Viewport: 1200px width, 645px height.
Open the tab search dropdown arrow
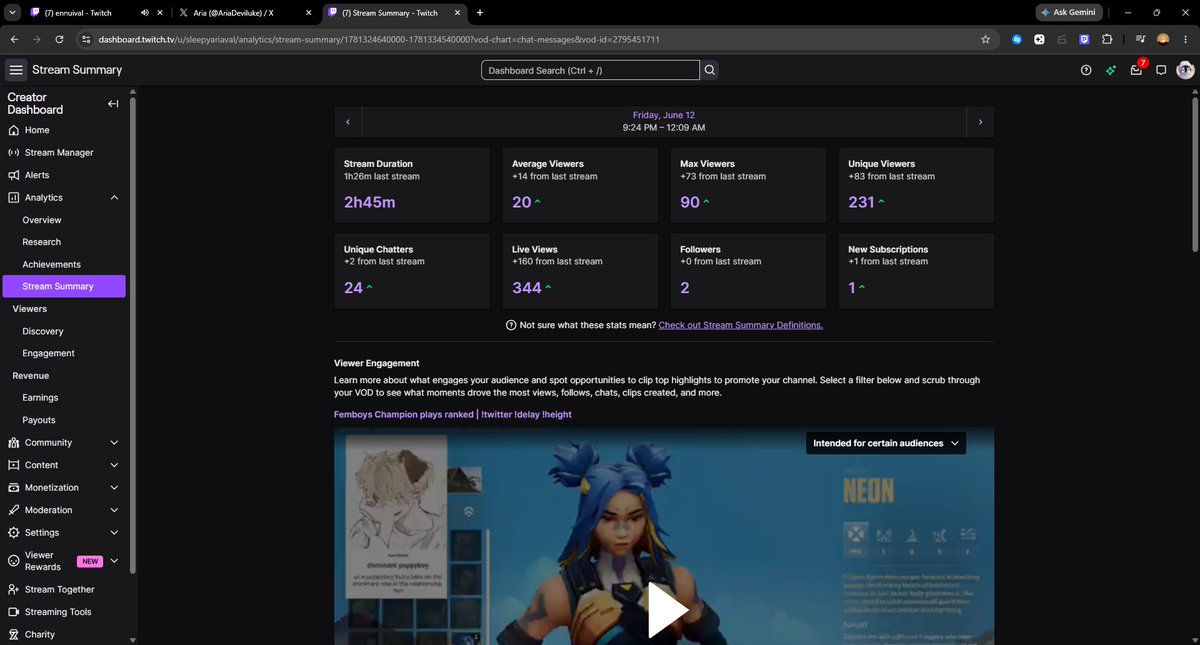pyautogui.click(x=10, y=12)
